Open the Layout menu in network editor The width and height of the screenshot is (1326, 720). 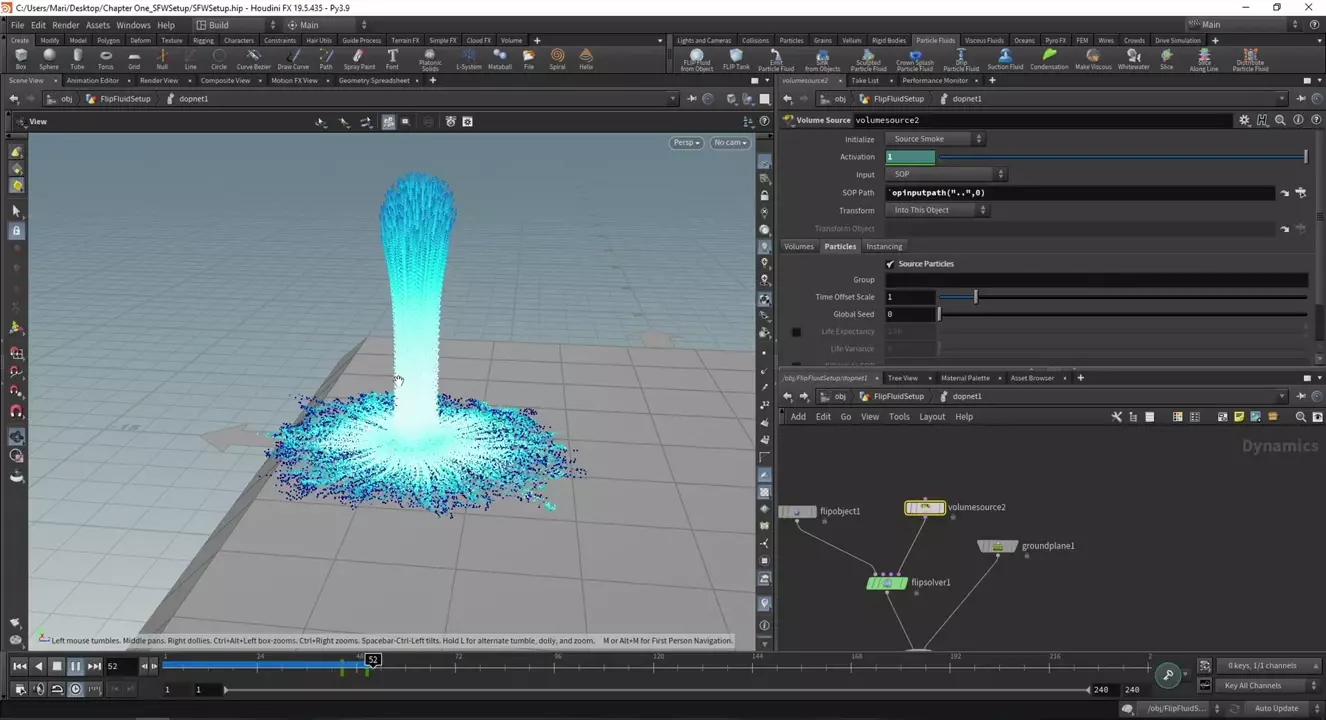[x=931, y=417]
